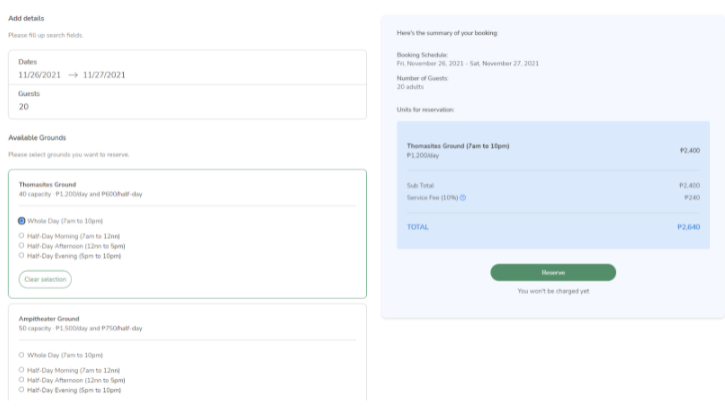Viewport: 725px width, 416px height.
Task: Pick Half-Day Afternoon under Ampitheater Ground
Action: click(x=22, y=380)
